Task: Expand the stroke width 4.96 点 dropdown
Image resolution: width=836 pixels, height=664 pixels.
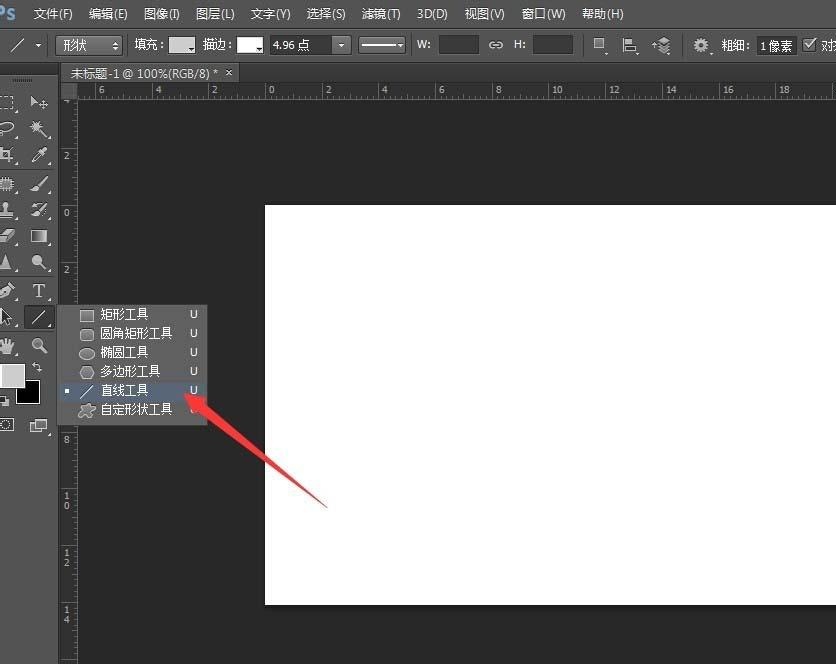Action: click(x=342, y=45)
